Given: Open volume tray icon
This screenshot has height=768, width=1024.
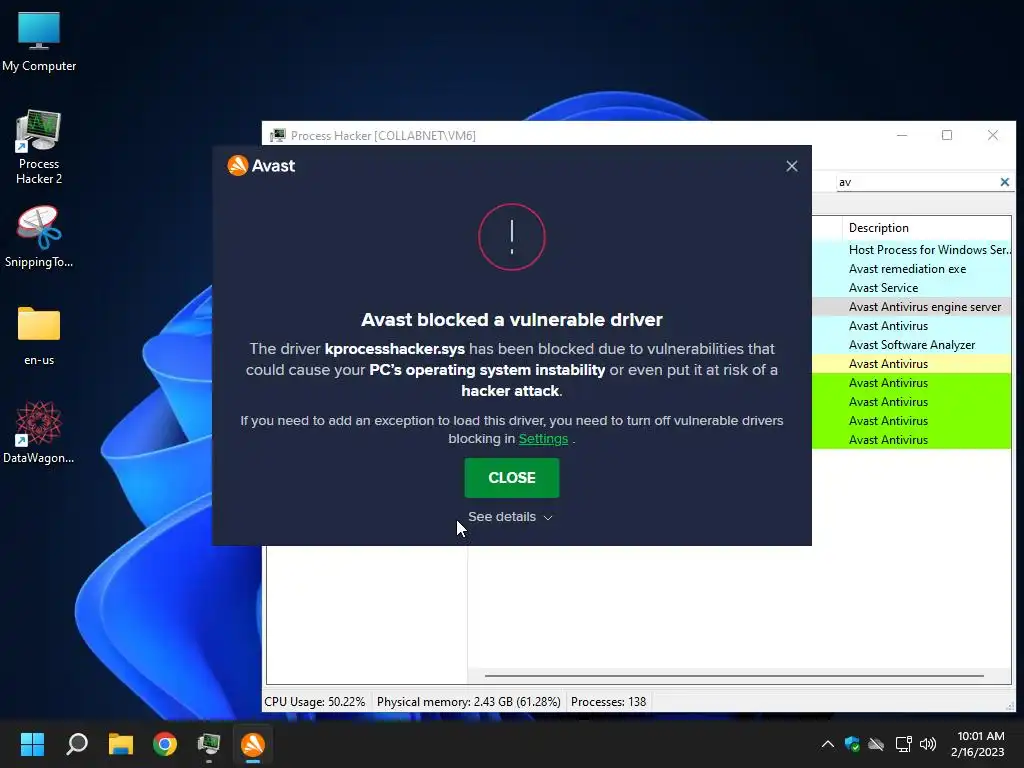Looking at the screenshot, I should pyautogui.click(x=927, y=744).
